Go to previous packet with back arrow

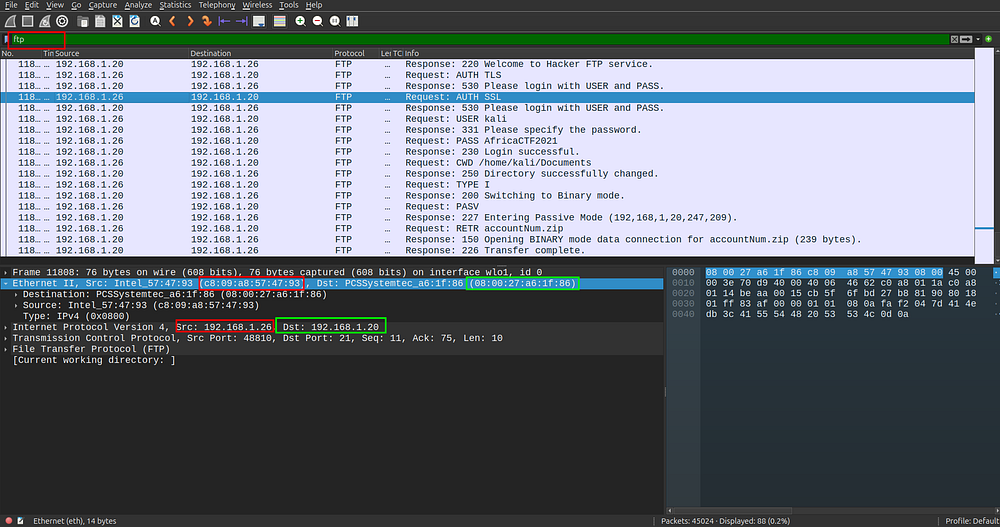click(x=173, y=20)
